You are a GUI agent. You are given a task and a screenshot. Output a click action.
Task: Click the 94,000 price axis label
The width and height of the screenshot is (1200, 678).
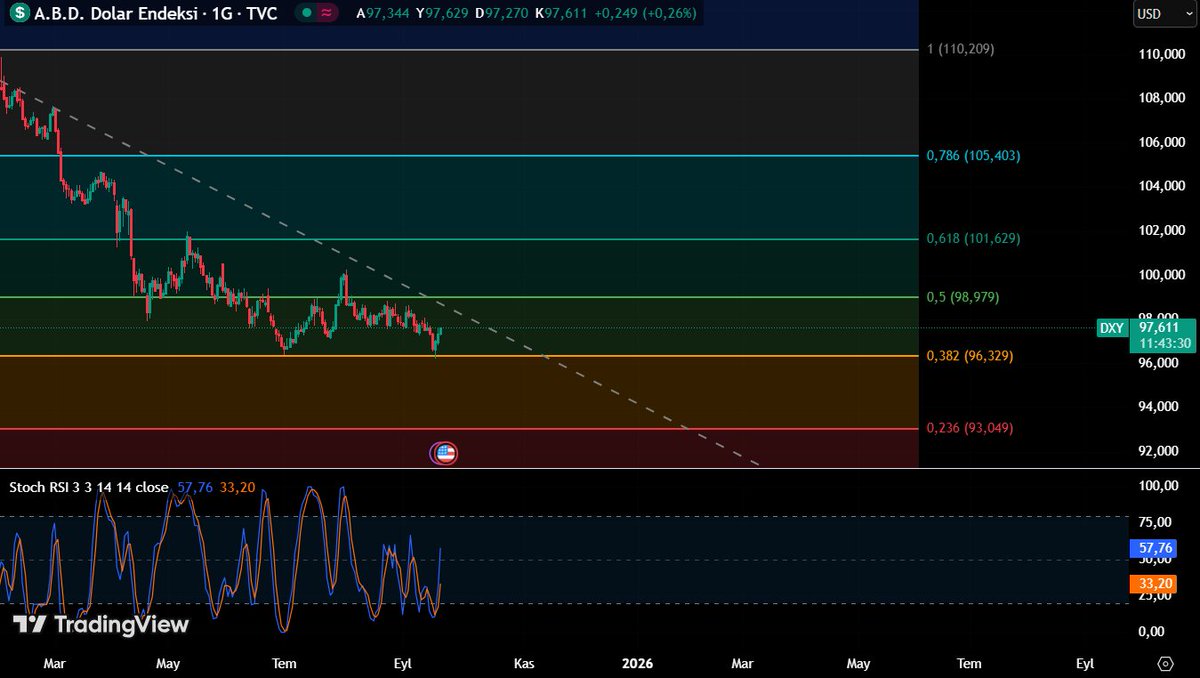pyautogui.click(x=1159, y=406)
